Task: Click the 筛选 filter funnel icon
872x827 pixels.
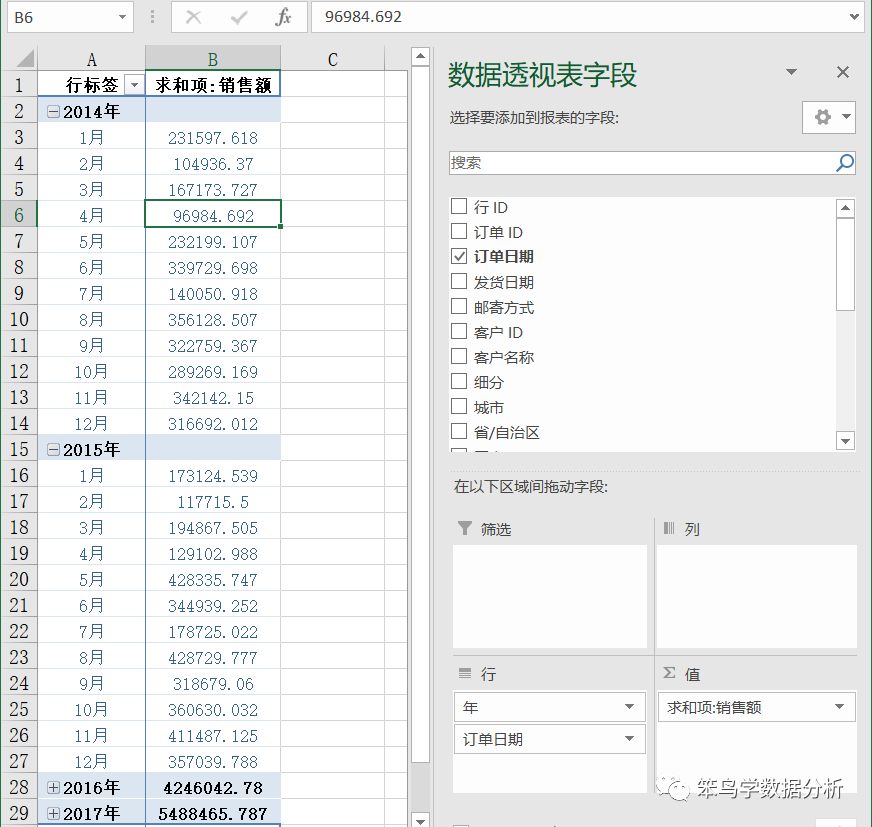Action: [x=464, y=528]
